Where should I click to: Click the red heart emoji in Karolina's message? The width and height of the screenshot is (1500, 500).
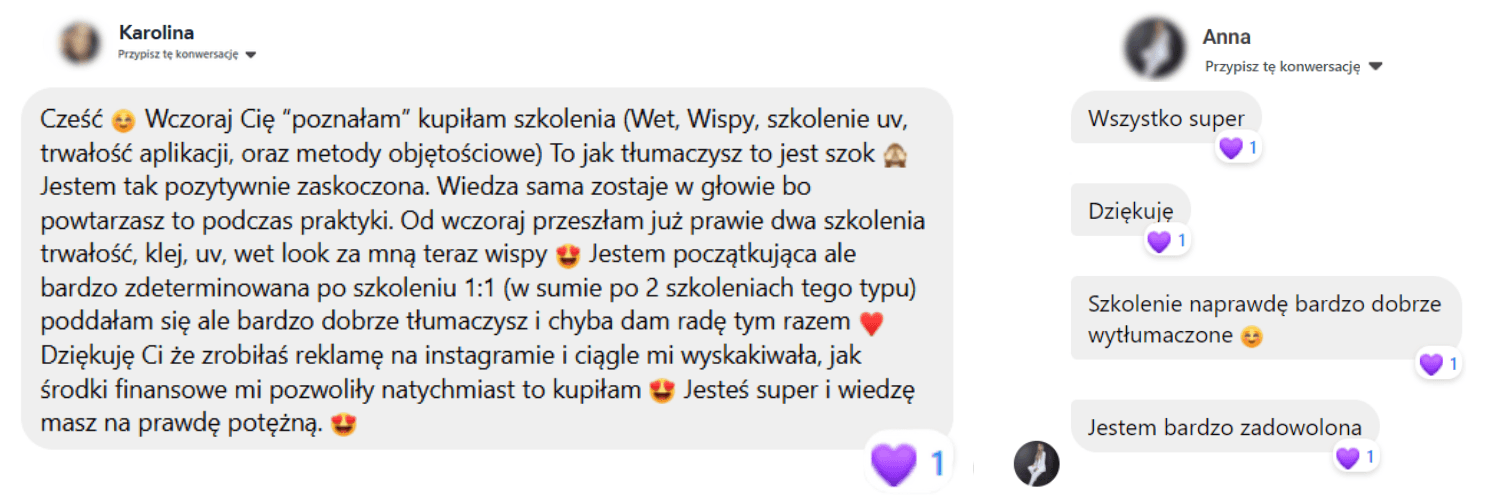872,324
